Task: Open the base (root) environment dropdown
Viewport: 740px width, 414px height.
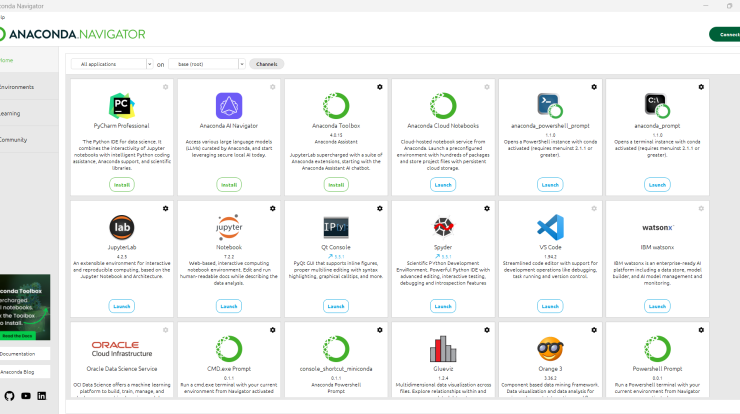Action: [x=207, y=64]
